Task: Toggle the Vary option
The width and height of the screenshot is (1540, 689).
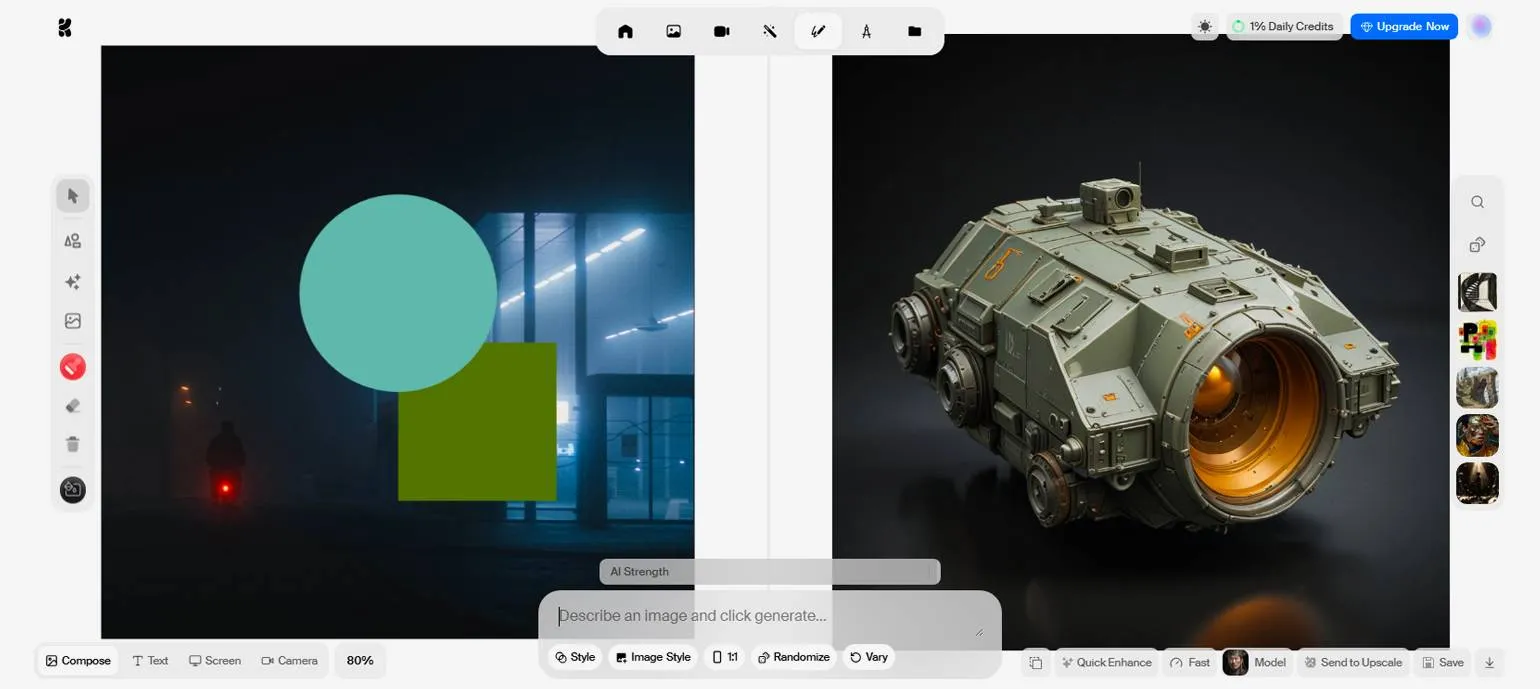Action: click(868, 657)
